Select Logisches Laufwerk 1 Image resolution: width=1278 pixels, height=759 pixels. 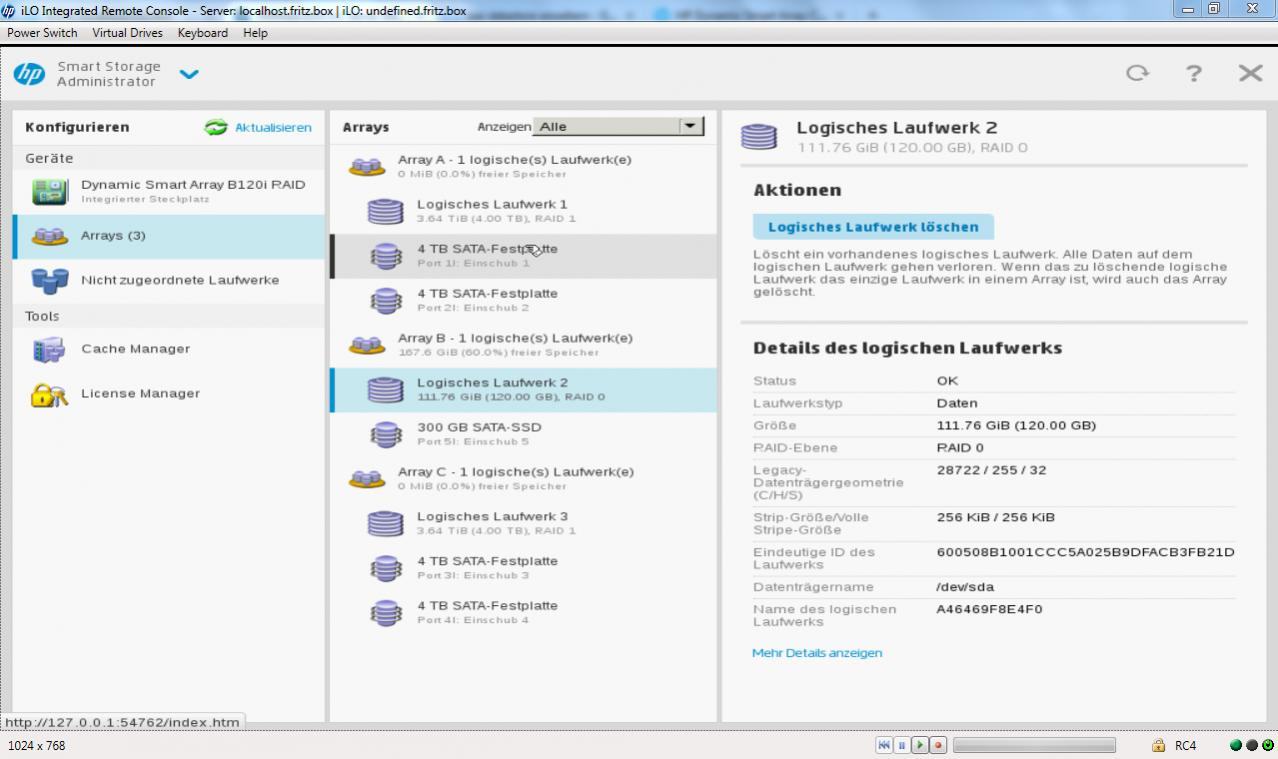click(523, 211)
